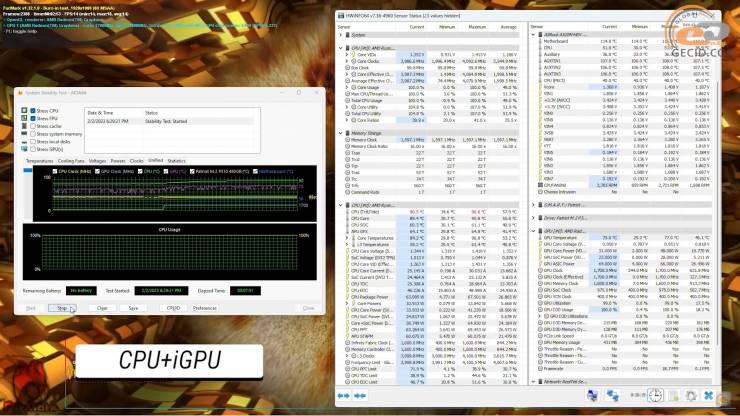Click the second double-arrow icon in the HWiNFO bottom bar

tap(360, 396)
